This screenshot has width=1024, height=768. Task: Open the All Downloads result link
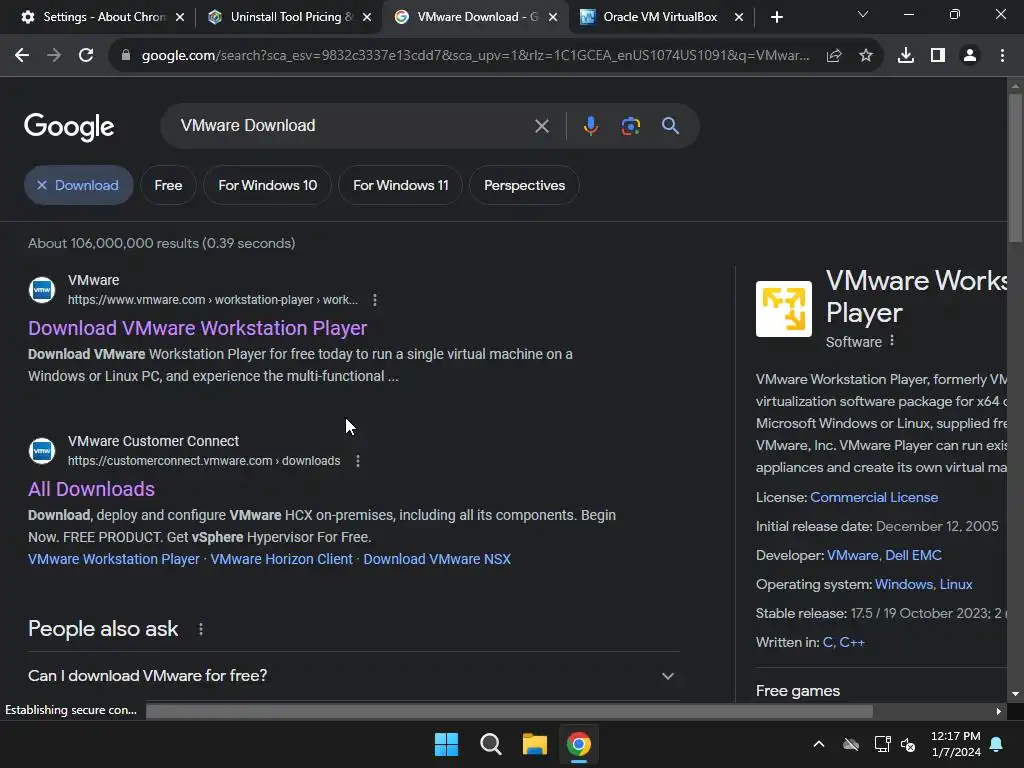click(x=91, y=489)
